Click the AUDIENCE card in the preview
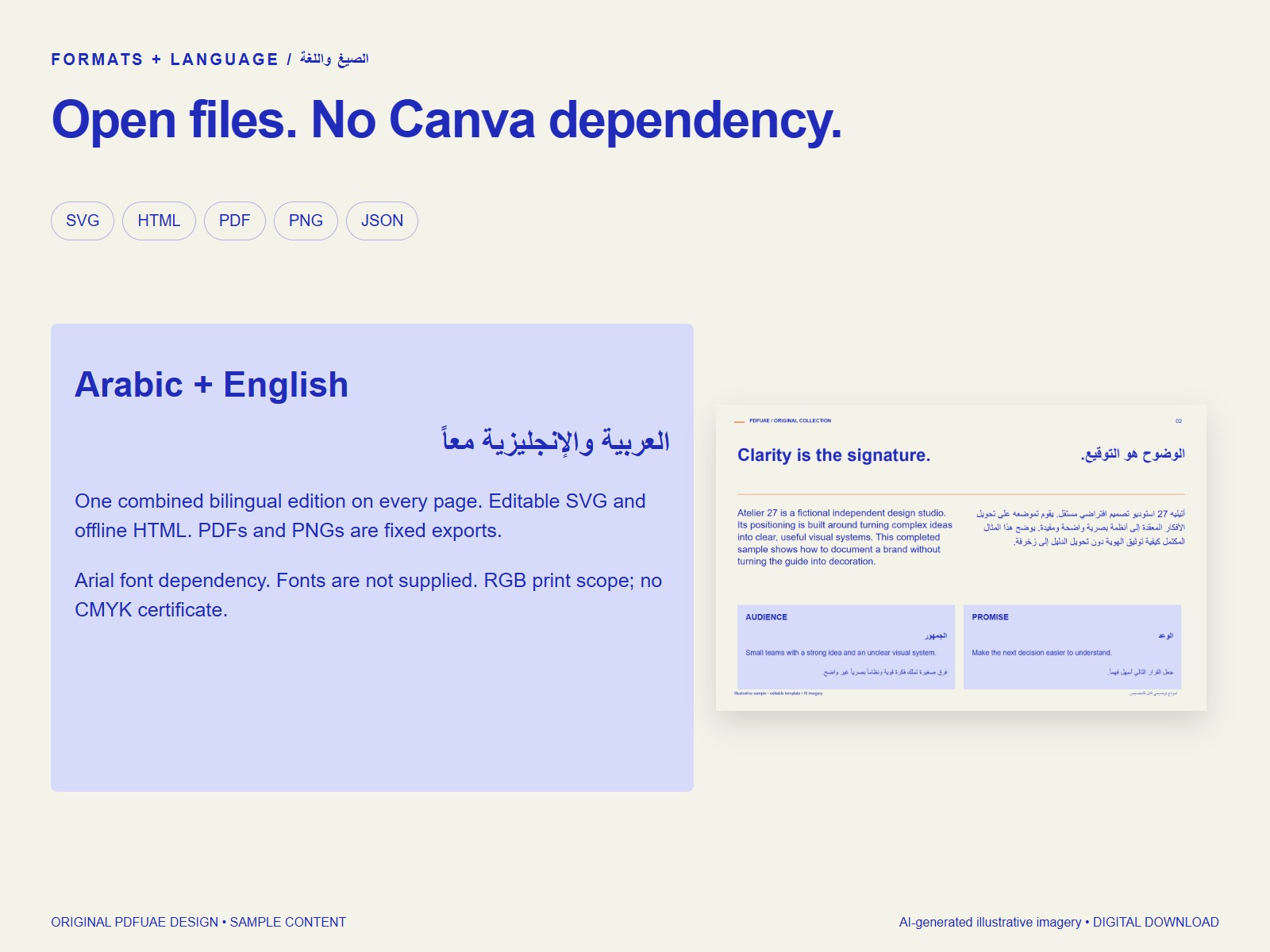1270x952 pixels. click(846, 647)
